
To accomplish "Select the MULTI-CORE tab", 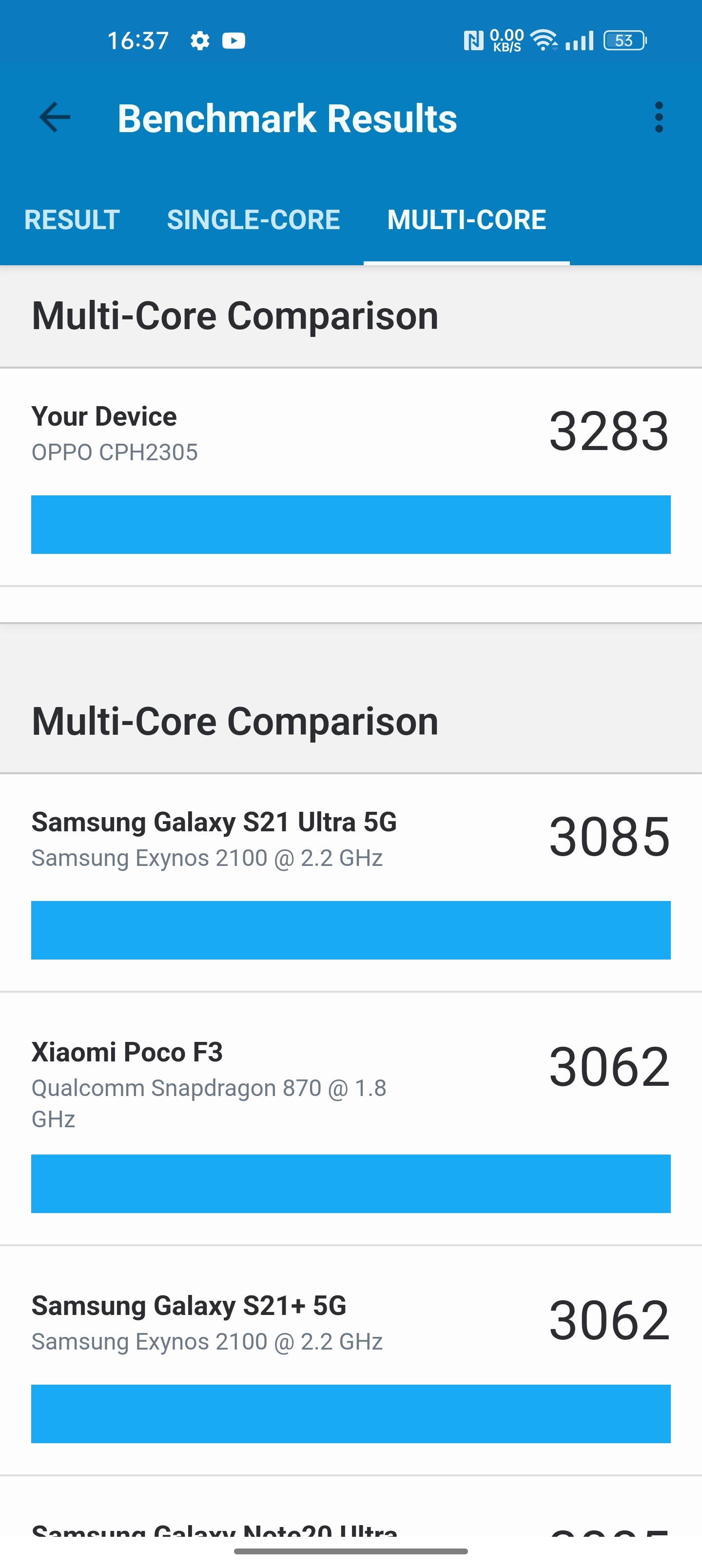I will point(467,220).
